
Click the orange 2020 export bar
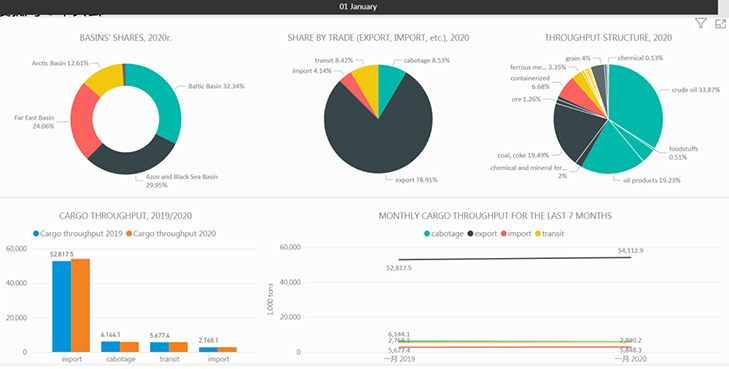click(x=80, y=305)
